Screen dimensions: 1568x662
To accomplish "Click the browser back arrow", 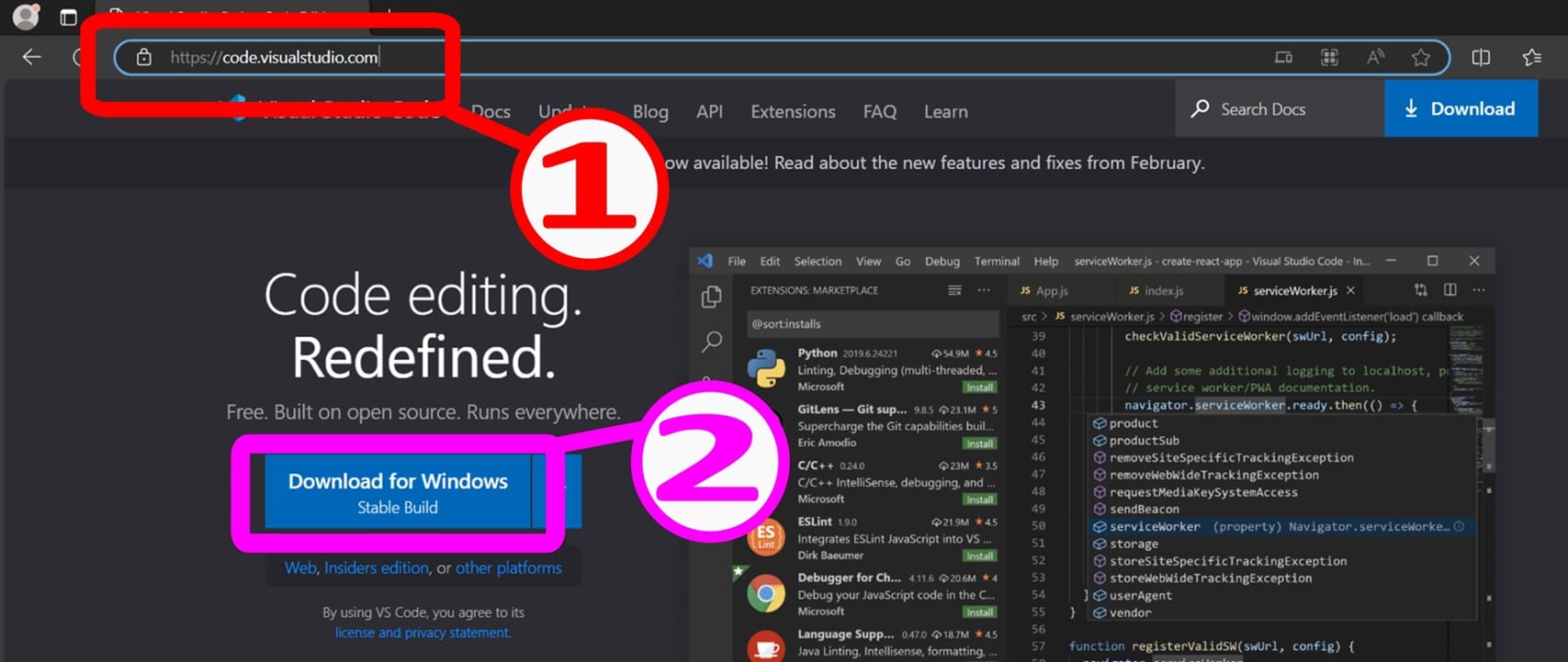I will tap(32, 57).
